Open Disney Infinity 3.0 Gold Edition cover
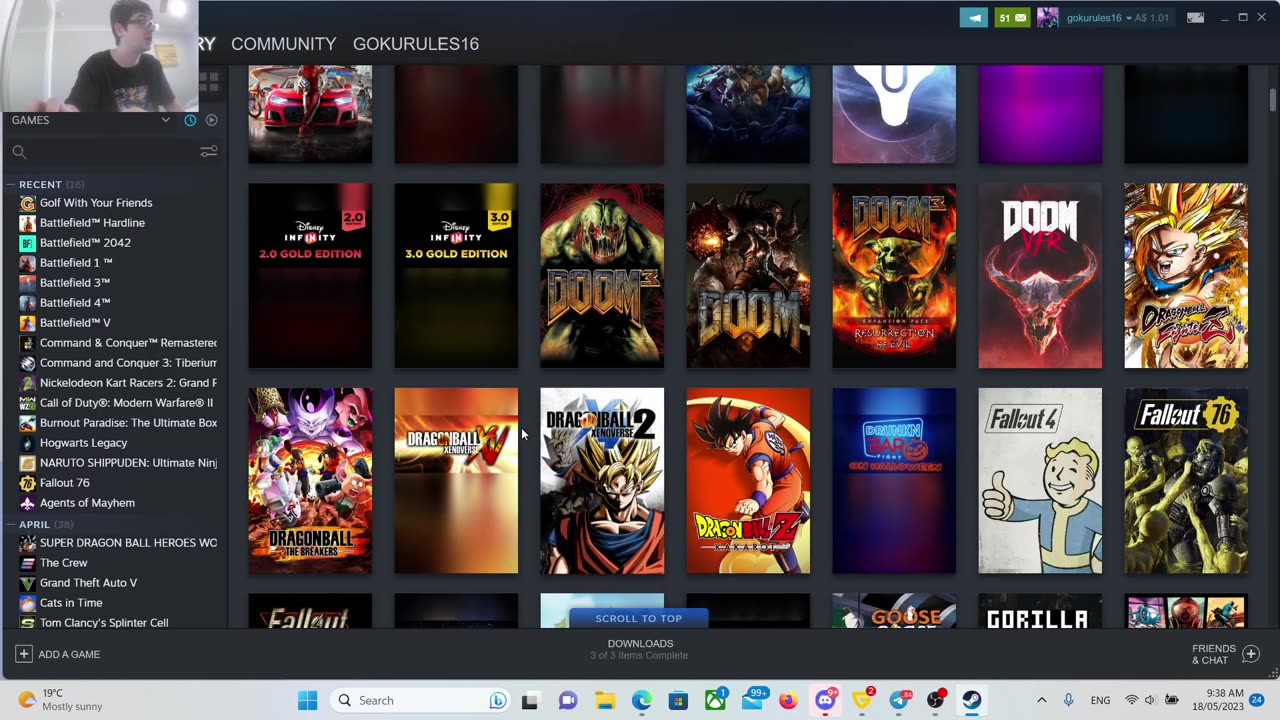This screenshot has width=1280, height=720. point(456,276)
